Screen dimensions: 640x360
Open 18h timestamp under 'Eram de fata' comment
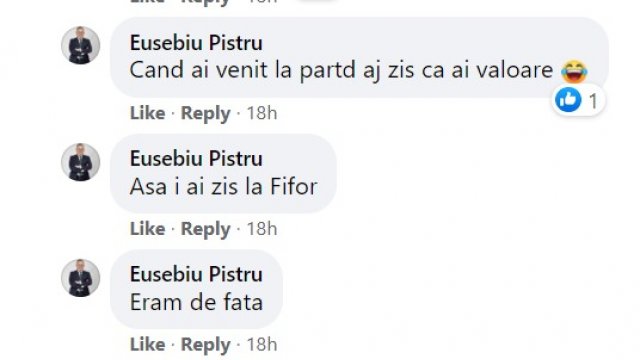262,344
